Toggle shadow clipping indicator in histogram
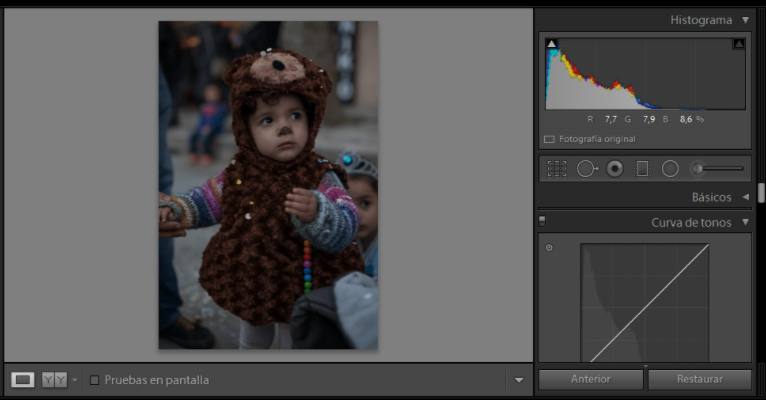 coord(551,44)
